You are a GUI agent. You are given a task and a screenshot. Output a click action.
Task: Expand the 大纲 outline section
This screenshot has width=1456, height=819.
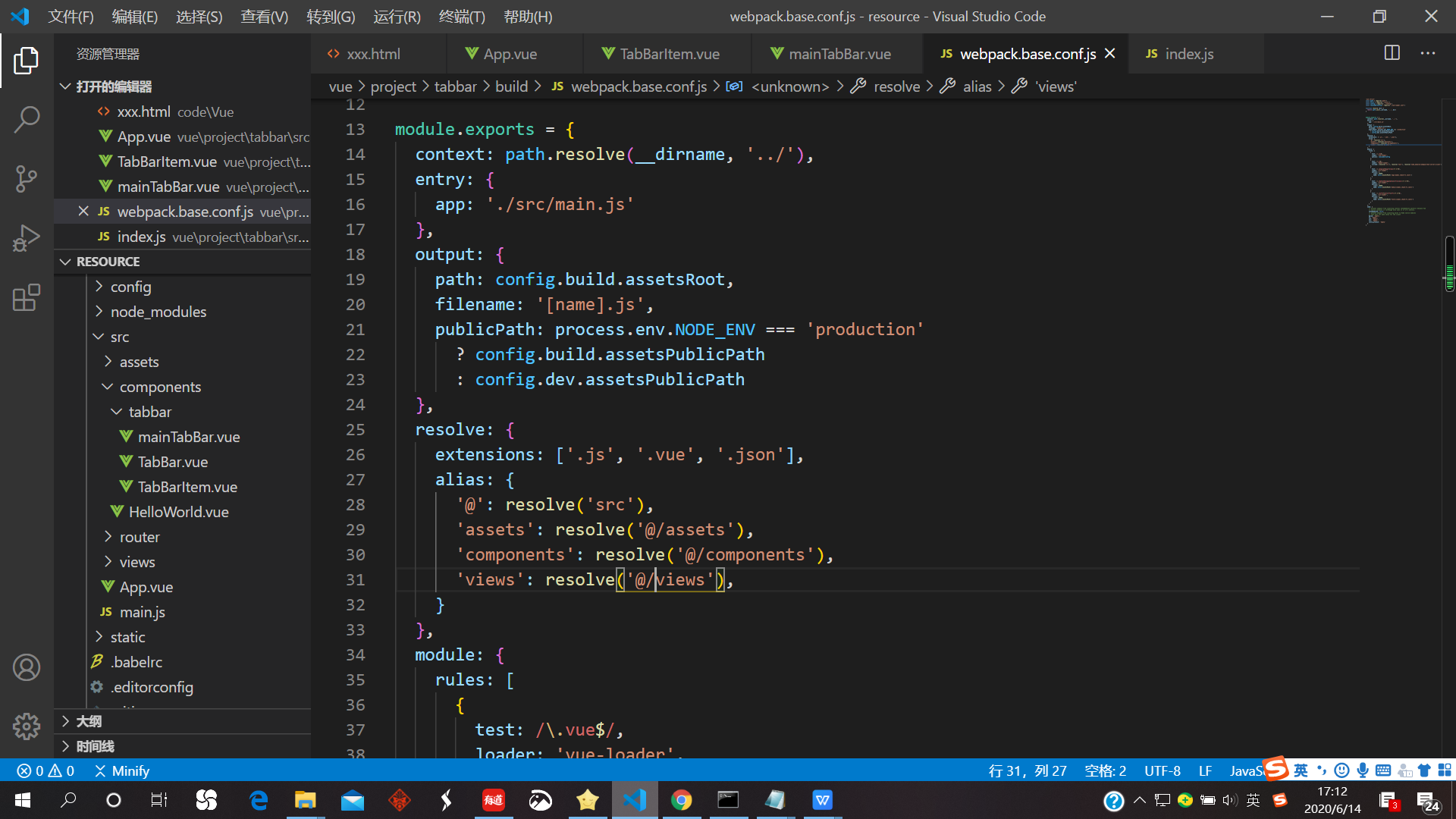tap(88, 721)
